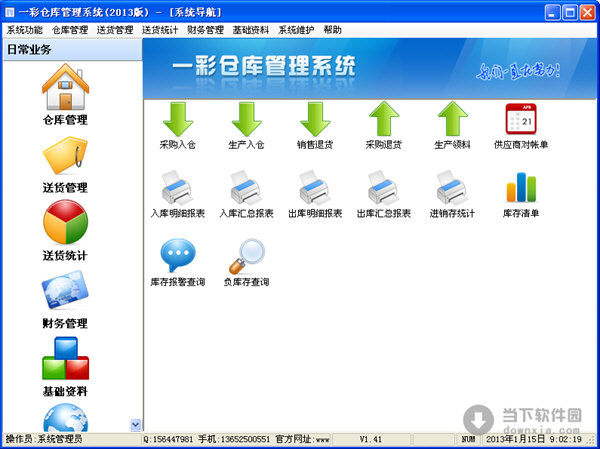Open the 系统维护 menu
The width and height of the screenshot is (600, 449).
pos(296,30)
